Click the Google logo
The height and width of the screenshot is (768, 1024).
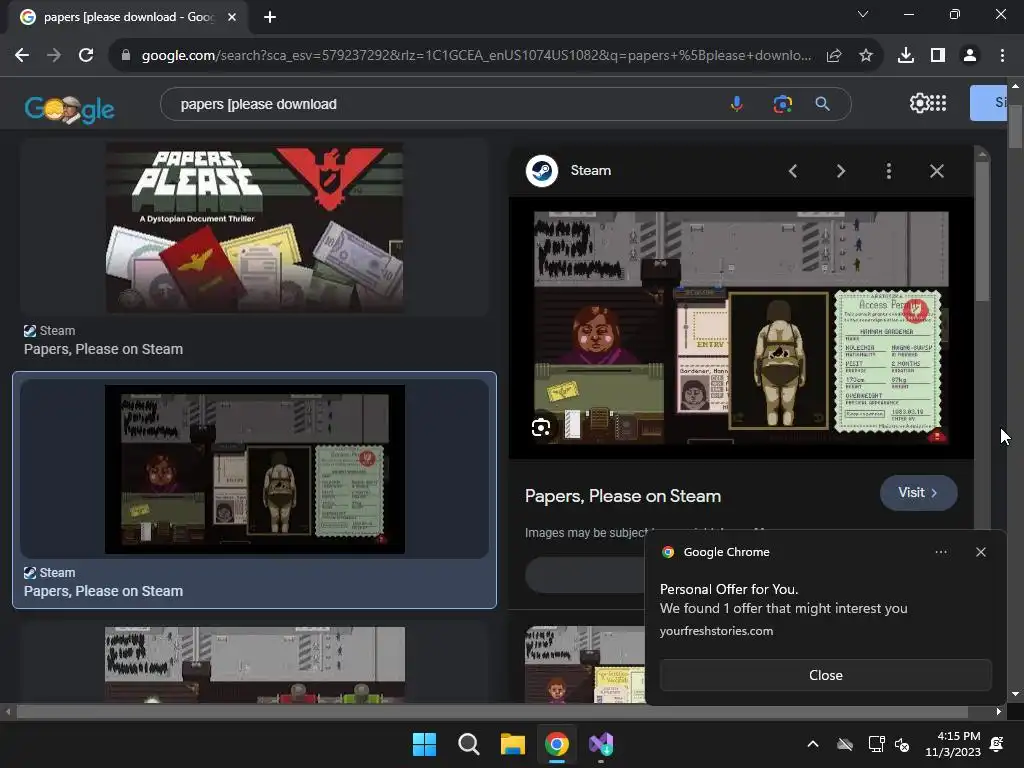(69, 109)
